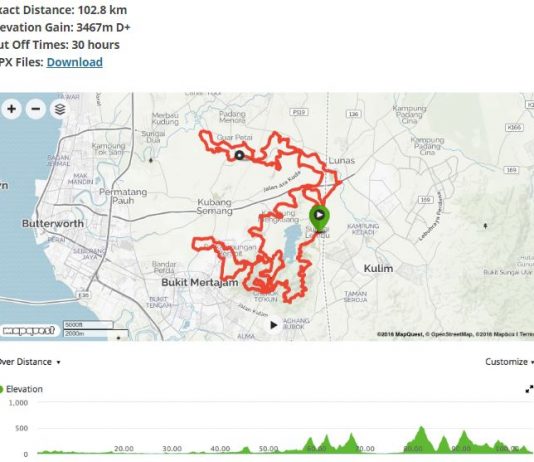Download the GPX files
Screen dimensions: 534x462
coord(75,62)
